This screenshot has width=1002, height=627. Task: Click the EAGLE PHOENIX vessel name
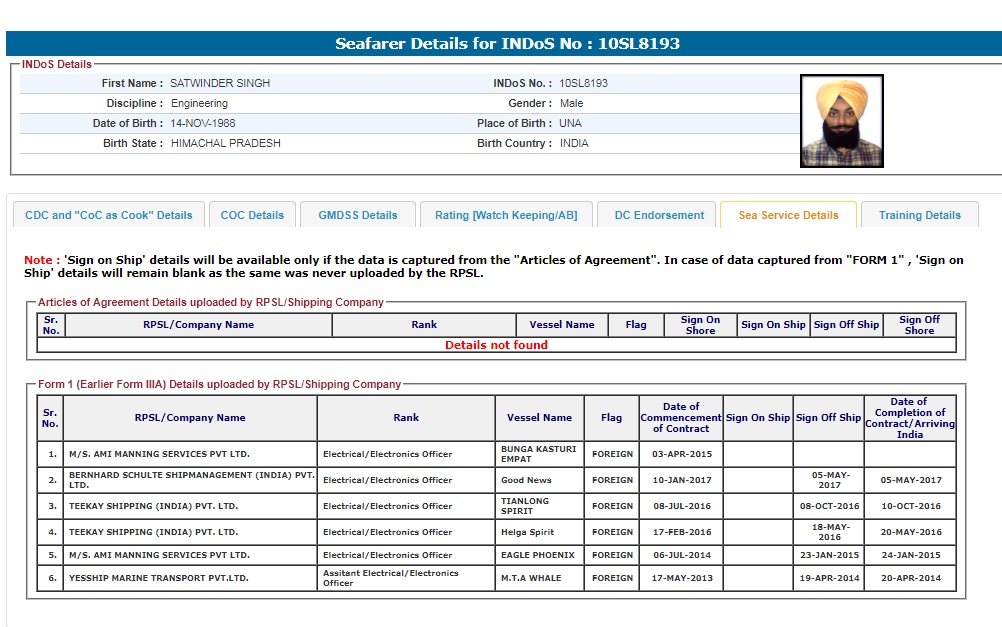(537, 555)
